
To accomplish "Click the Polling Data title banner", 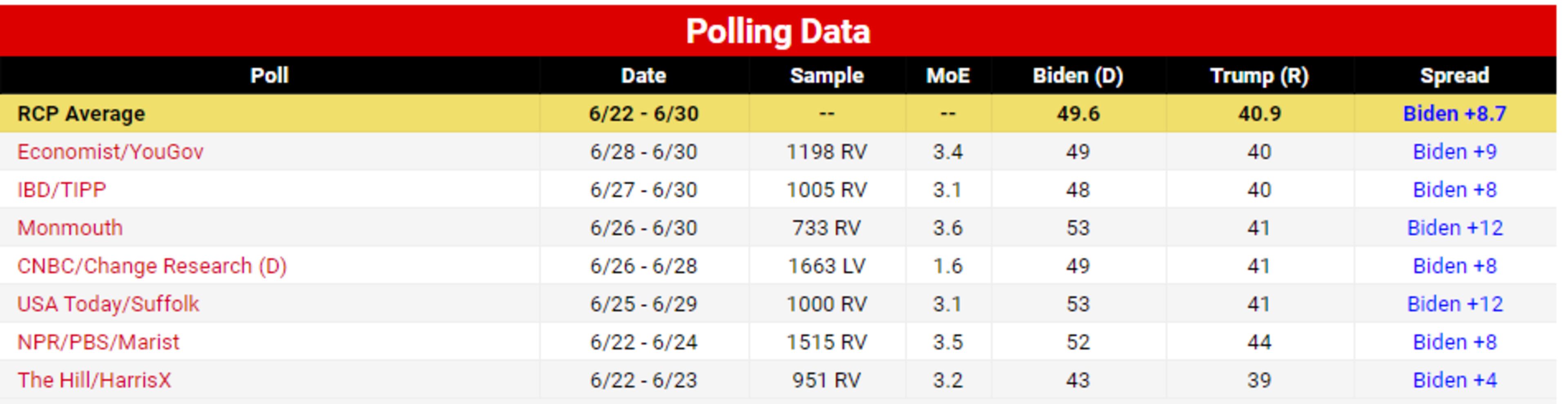I will [778, 31].
